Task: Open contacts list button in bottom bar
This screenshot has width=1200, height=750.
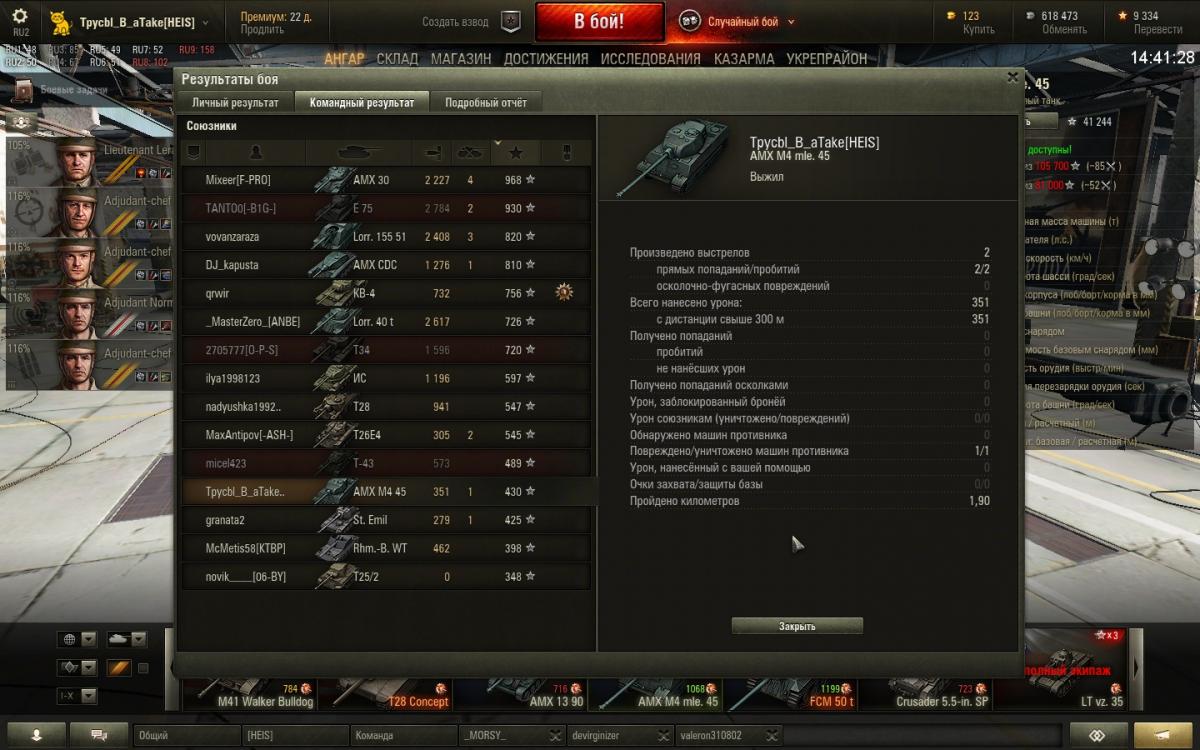Action: click(x=37, y=735)
